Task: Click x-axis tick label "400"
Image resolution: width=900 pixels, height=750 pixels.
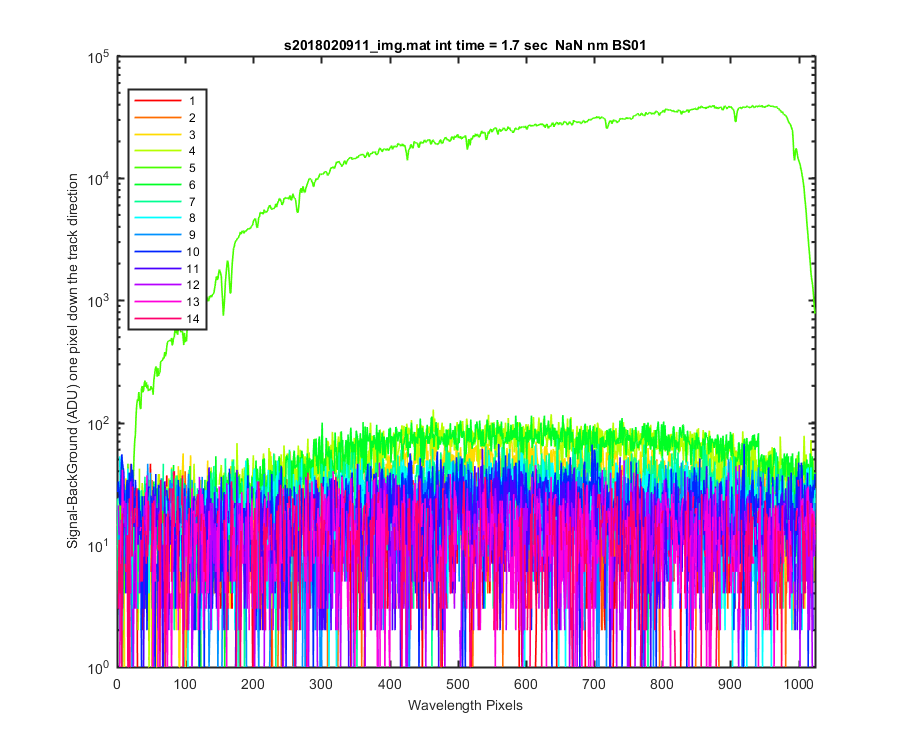Action: pos(390,685)
